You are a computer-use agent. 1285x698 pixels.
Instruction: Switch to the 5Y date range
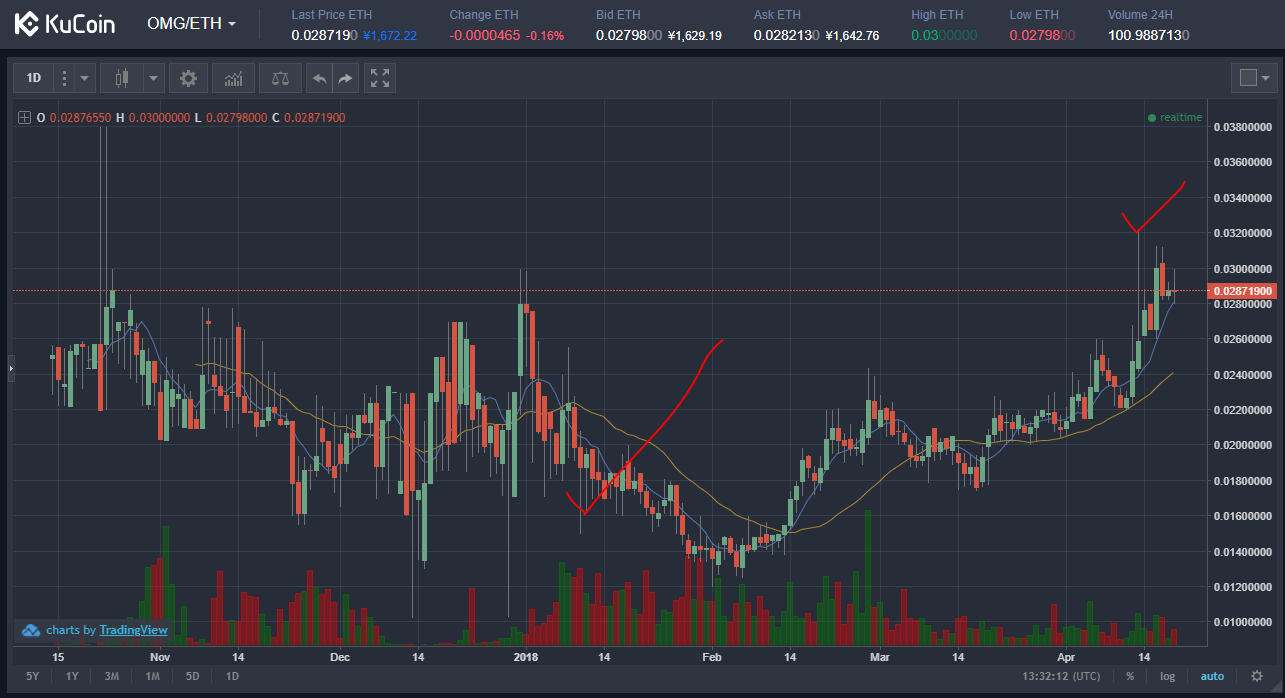[32, 676]
